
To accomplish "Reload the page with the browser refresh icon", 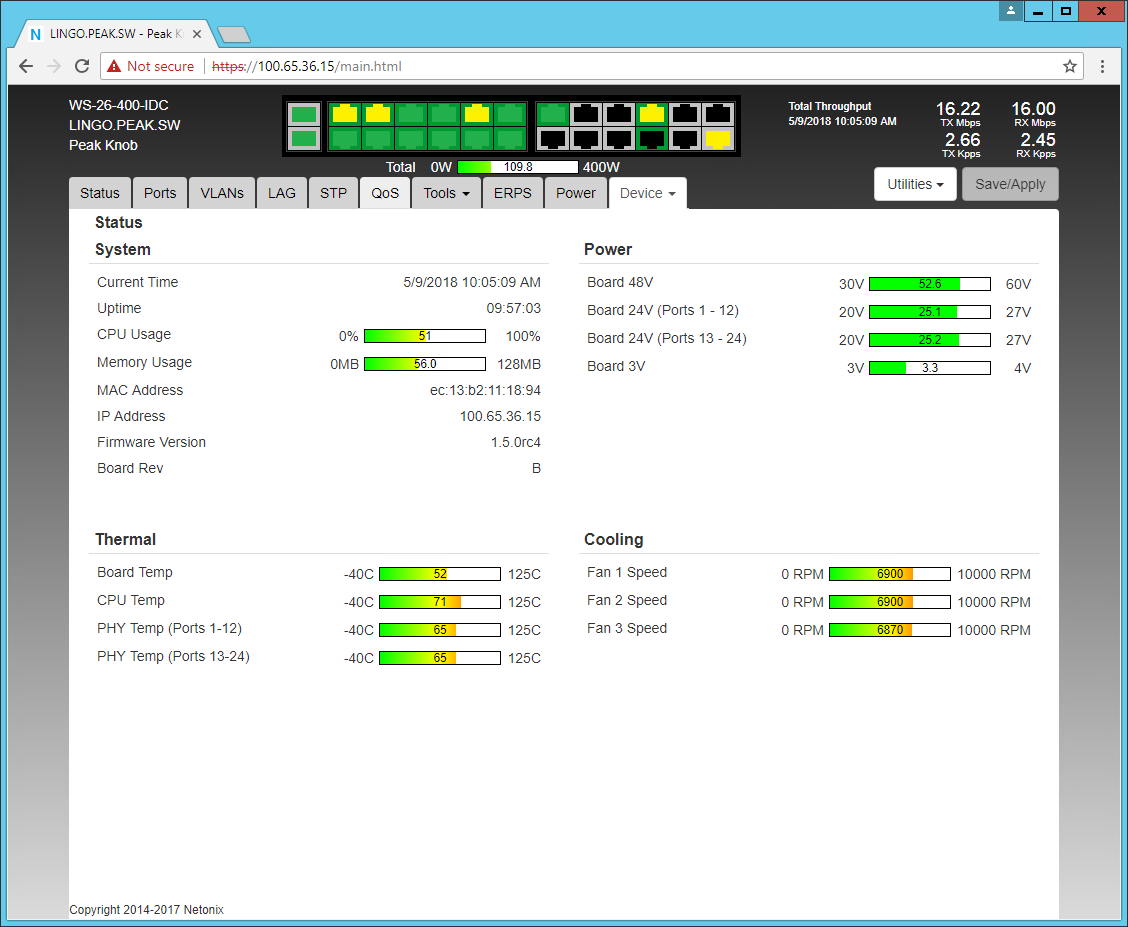I will (82, 66).
